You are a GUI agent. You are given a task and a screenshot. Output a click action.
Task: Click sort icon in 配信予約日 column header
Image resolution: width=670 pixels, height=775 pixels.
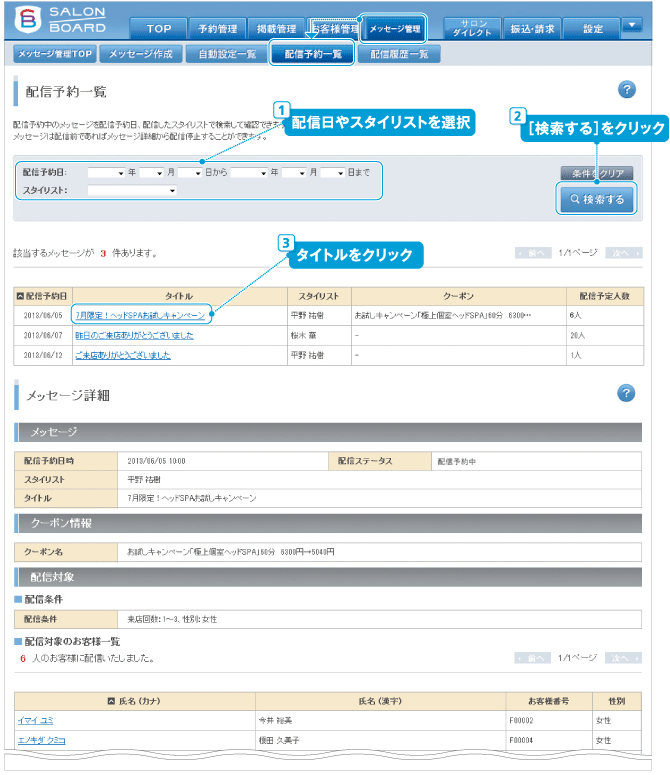pos(21,296)
